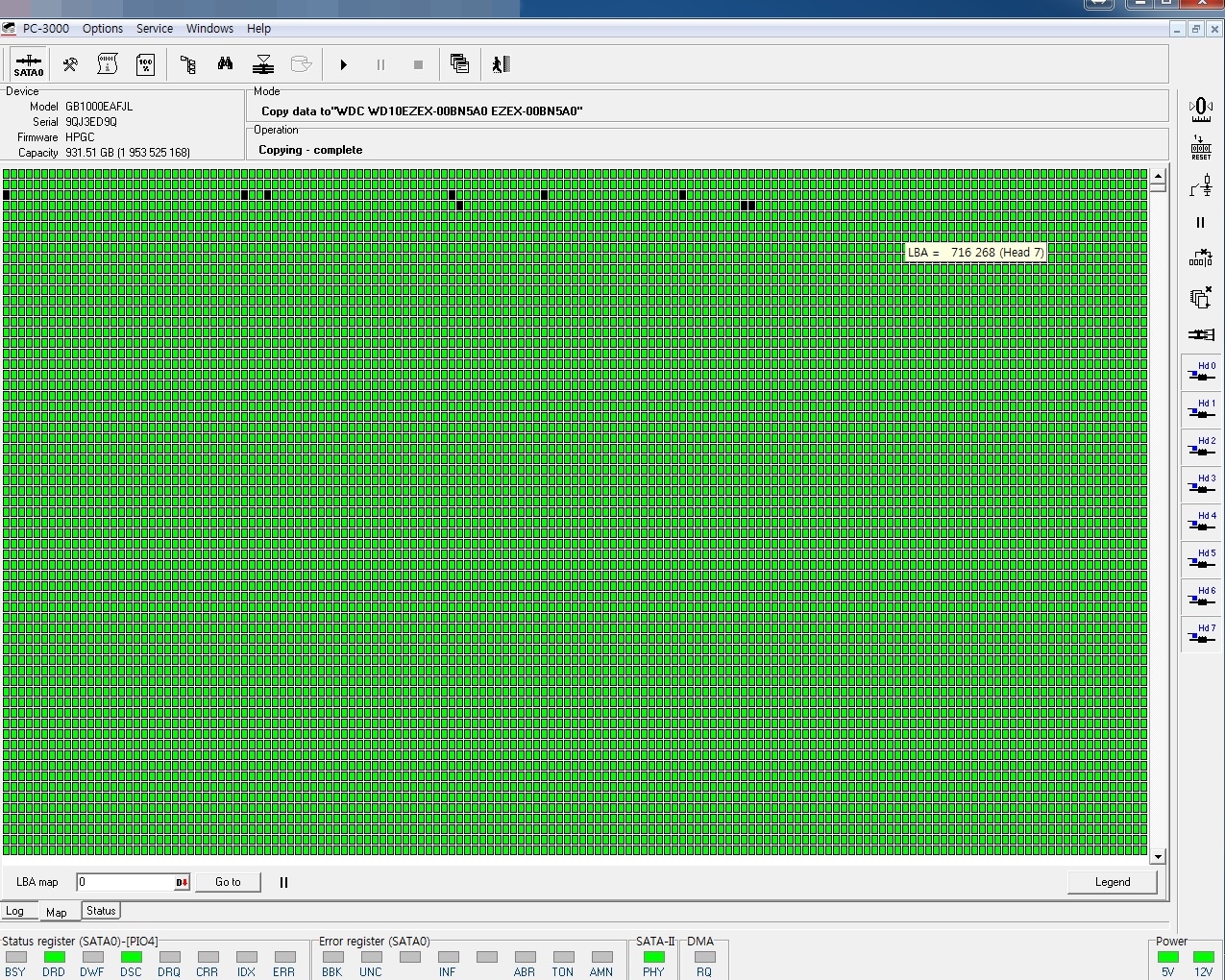Switch to the Status tab

pos(101,911)
